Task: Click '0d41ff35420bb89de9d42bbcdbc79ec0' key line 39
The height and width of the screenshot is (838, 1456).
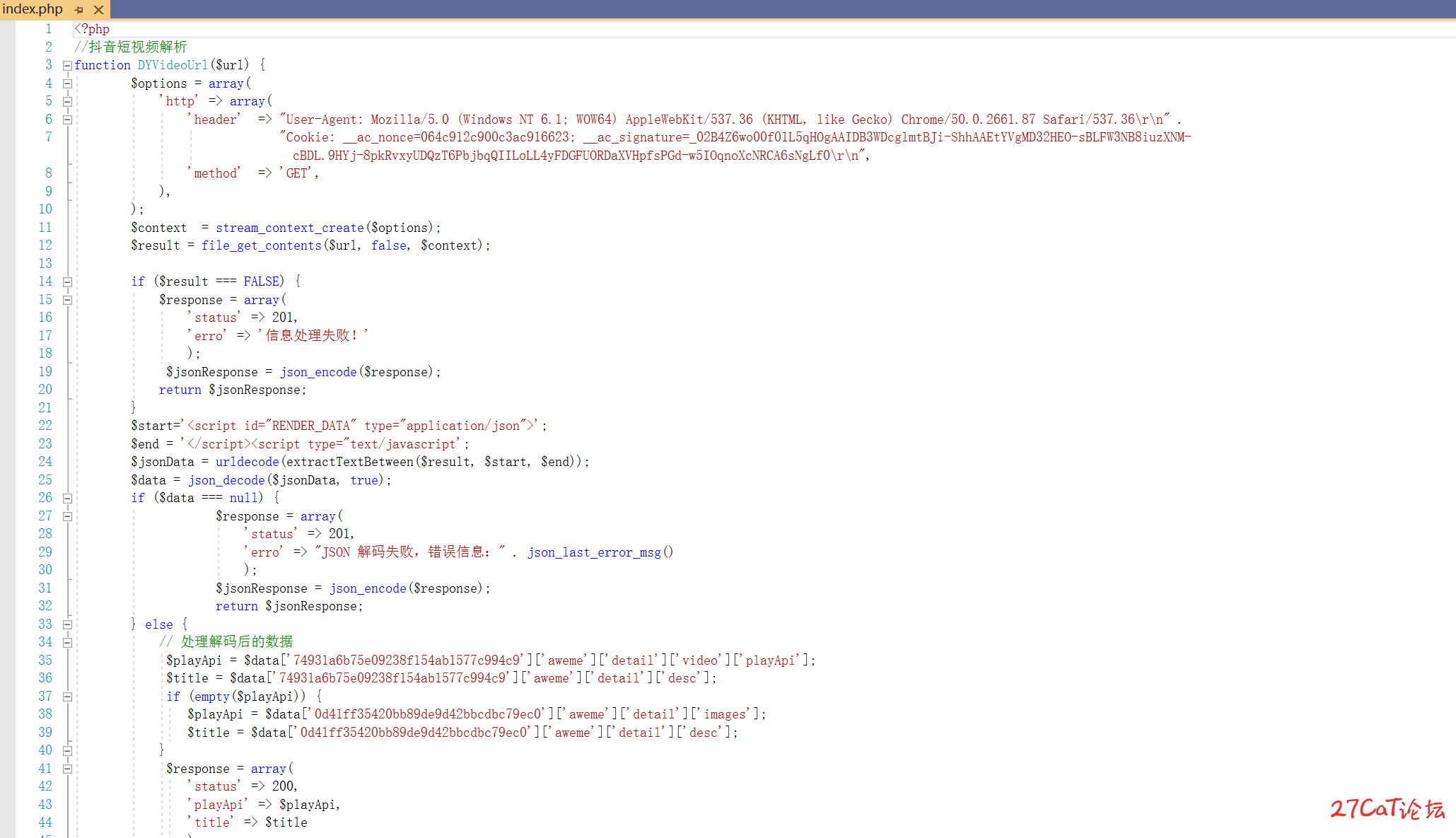Action: tap(414, 733)
